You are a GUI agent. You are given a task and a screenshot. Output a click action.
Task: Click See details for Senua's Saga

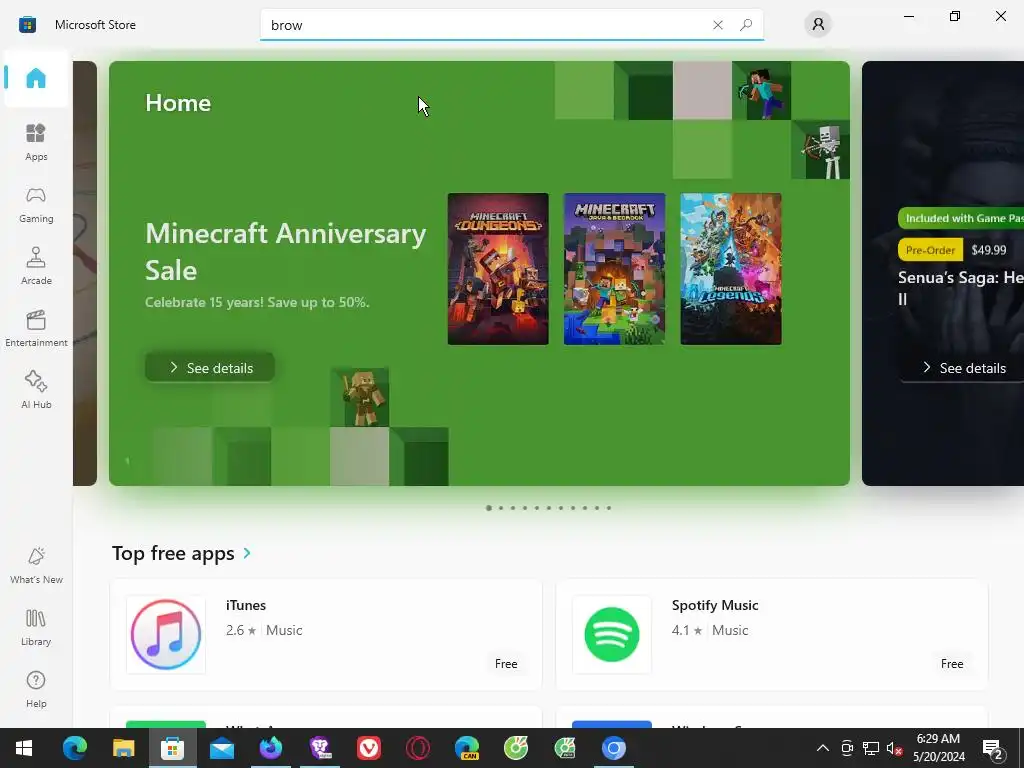click(x=962, y=368)
